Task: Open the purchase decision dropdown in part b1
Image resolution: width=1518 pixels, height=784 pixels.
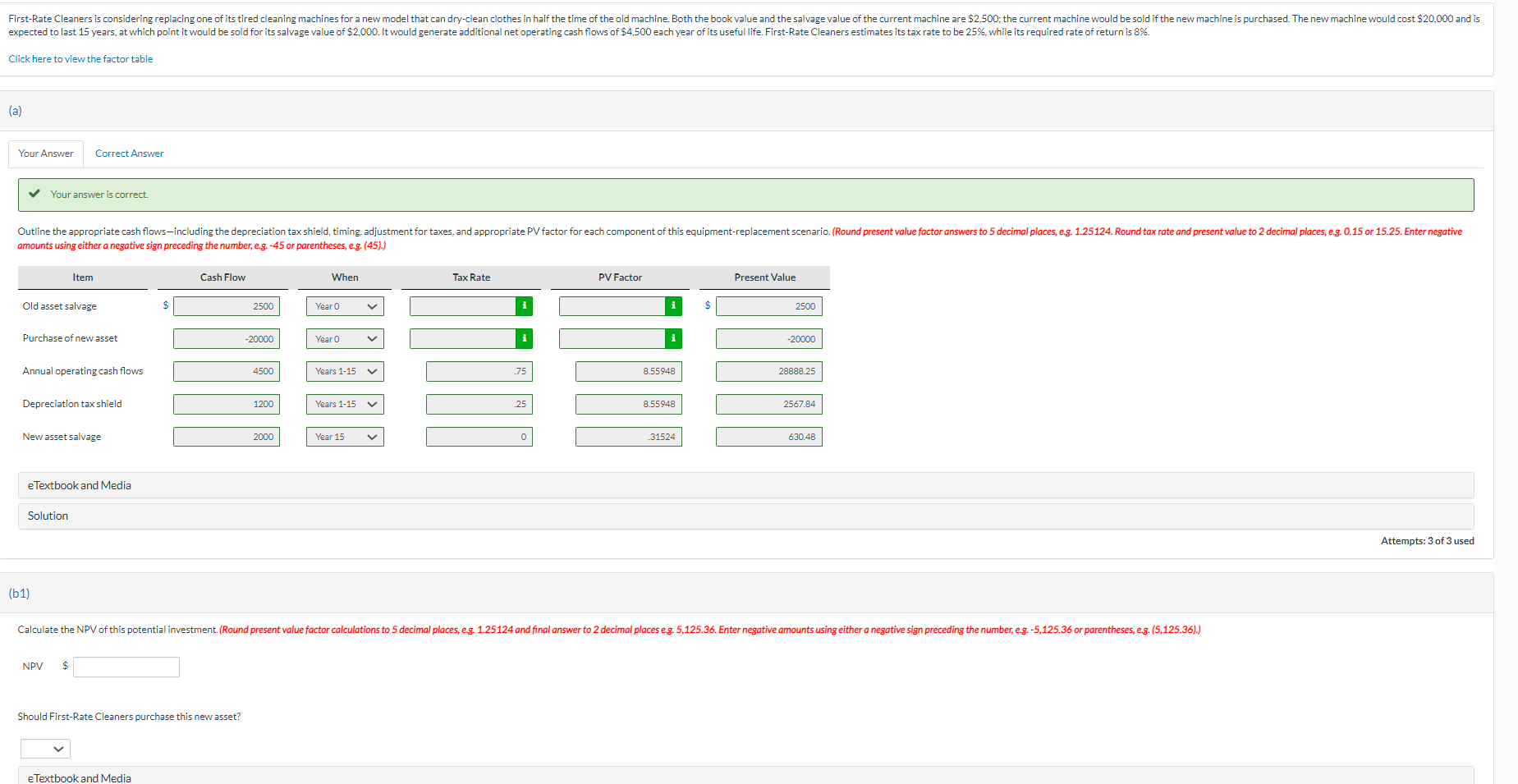Action: pyautogui.click(x=45, y=748)
